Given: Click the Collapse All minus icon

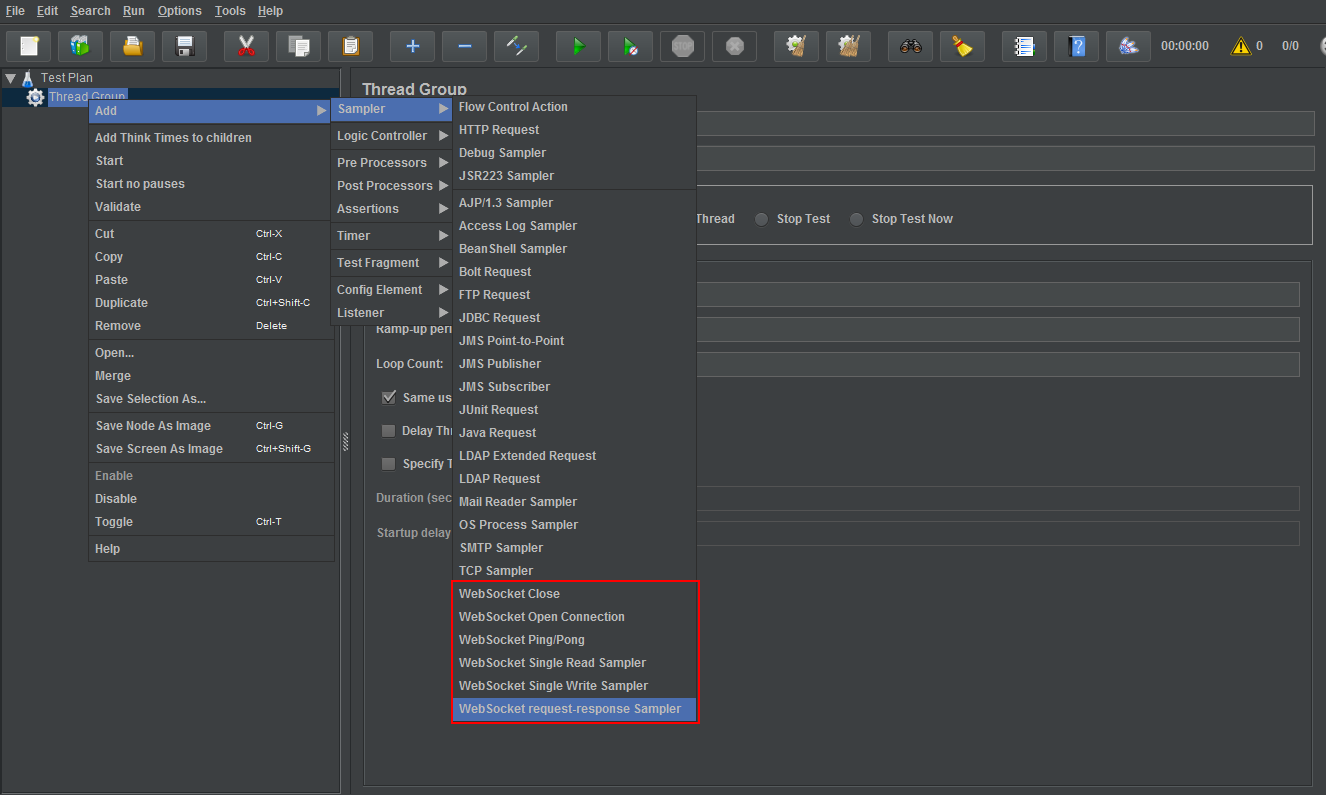Looking at the screenshot, I should tap(464, 46).
